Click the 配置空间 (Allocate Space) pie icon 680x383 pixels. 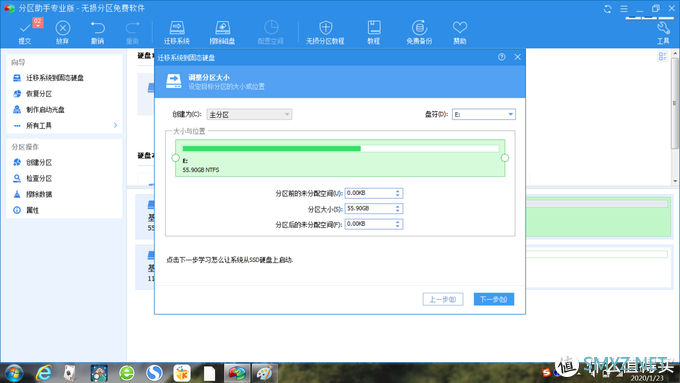pyautogui.click(x=271, y=28)
